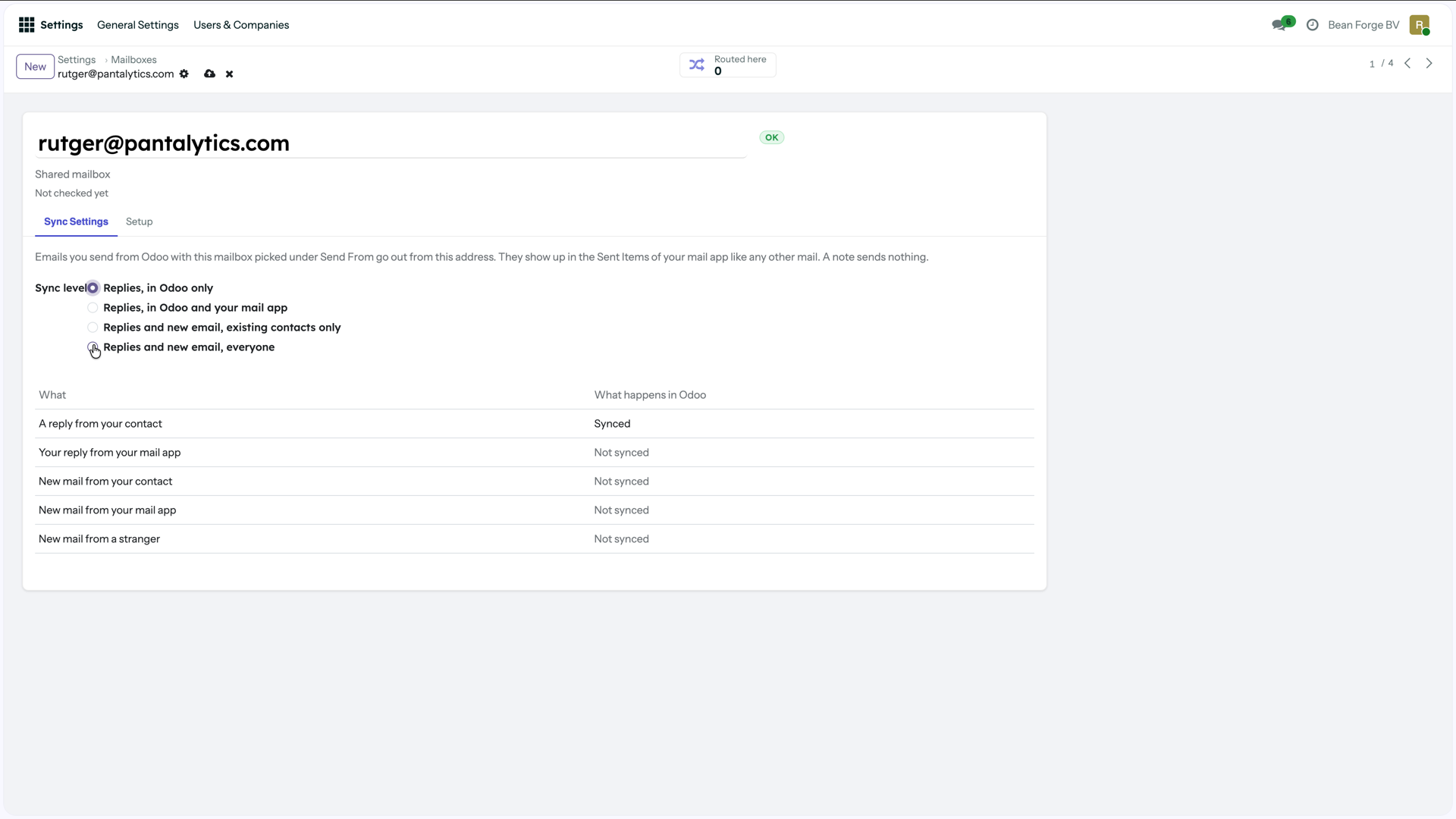Image resolution: width=1456 pixels, height=819 pixels.
Task: Select 'Replies, in Odoo only' radio
Action: (x=93, y=288)
